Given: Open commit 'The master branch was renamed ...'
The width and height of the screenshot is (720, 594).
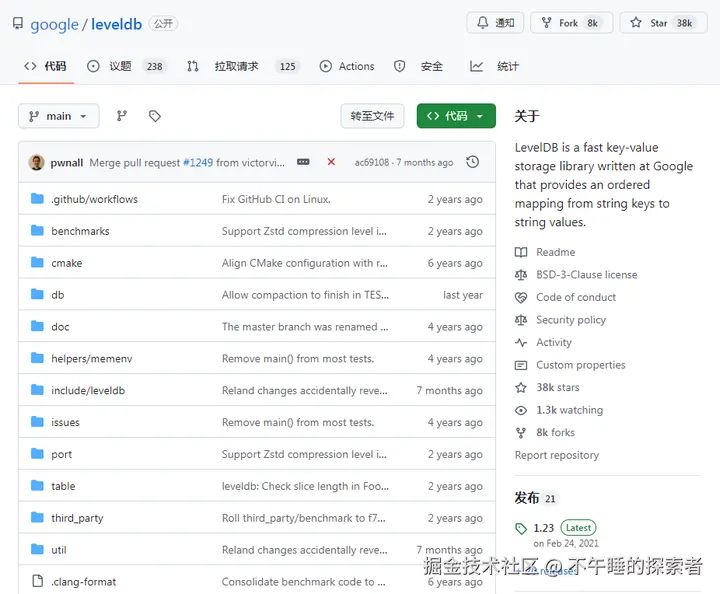Looking at the screenshot, I should pyautogui.click(x=305, y=327).
